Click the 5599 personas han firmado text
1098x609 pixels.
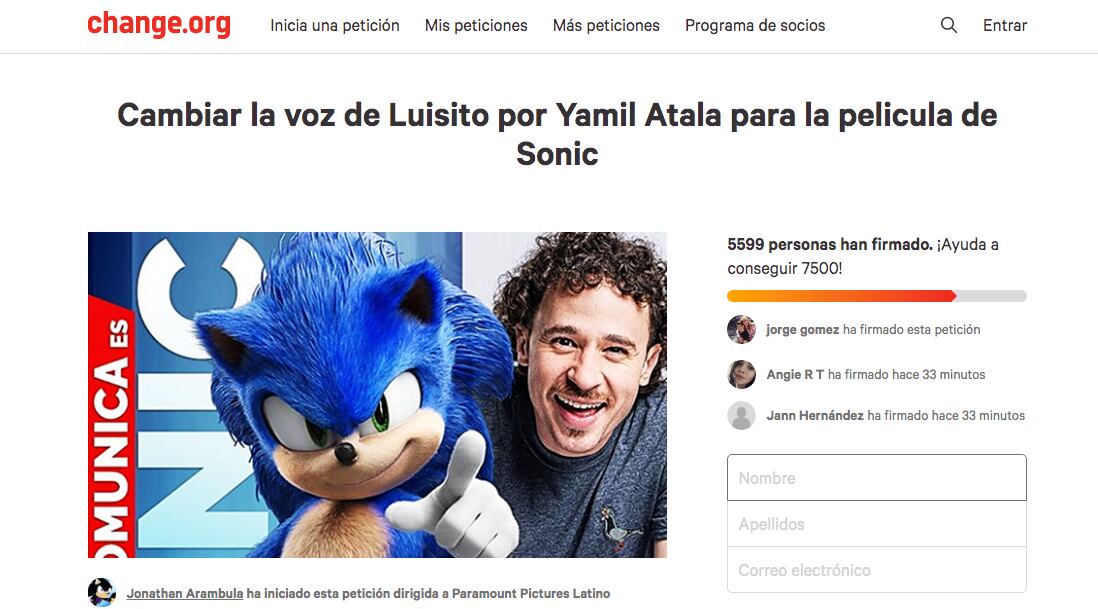(x=830, y=244)
